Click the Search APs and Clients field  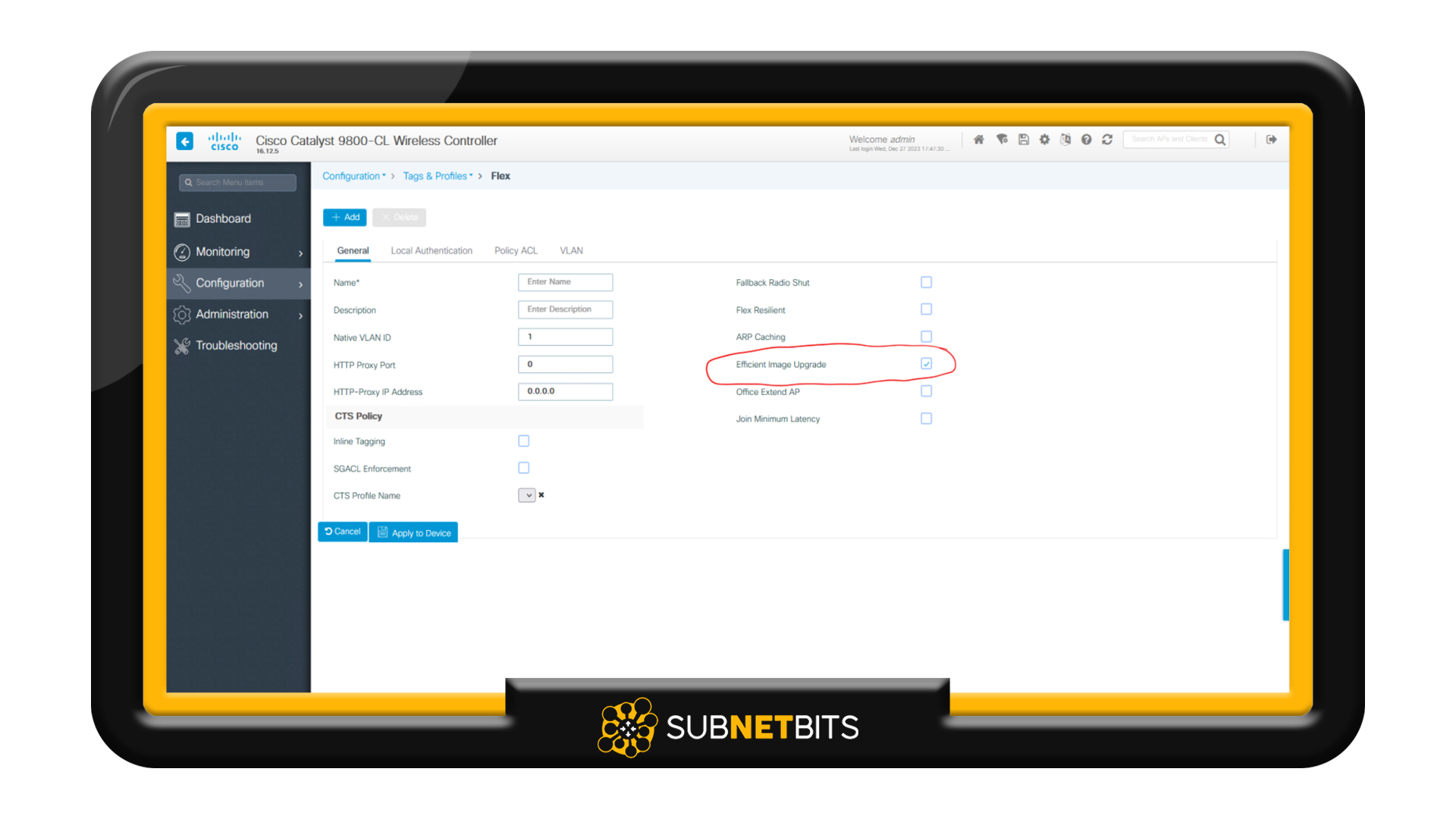1169,140
